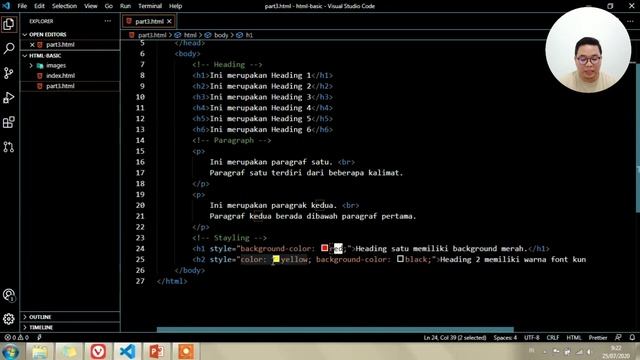Open the Extensions view icon

[x=9, y=122]
